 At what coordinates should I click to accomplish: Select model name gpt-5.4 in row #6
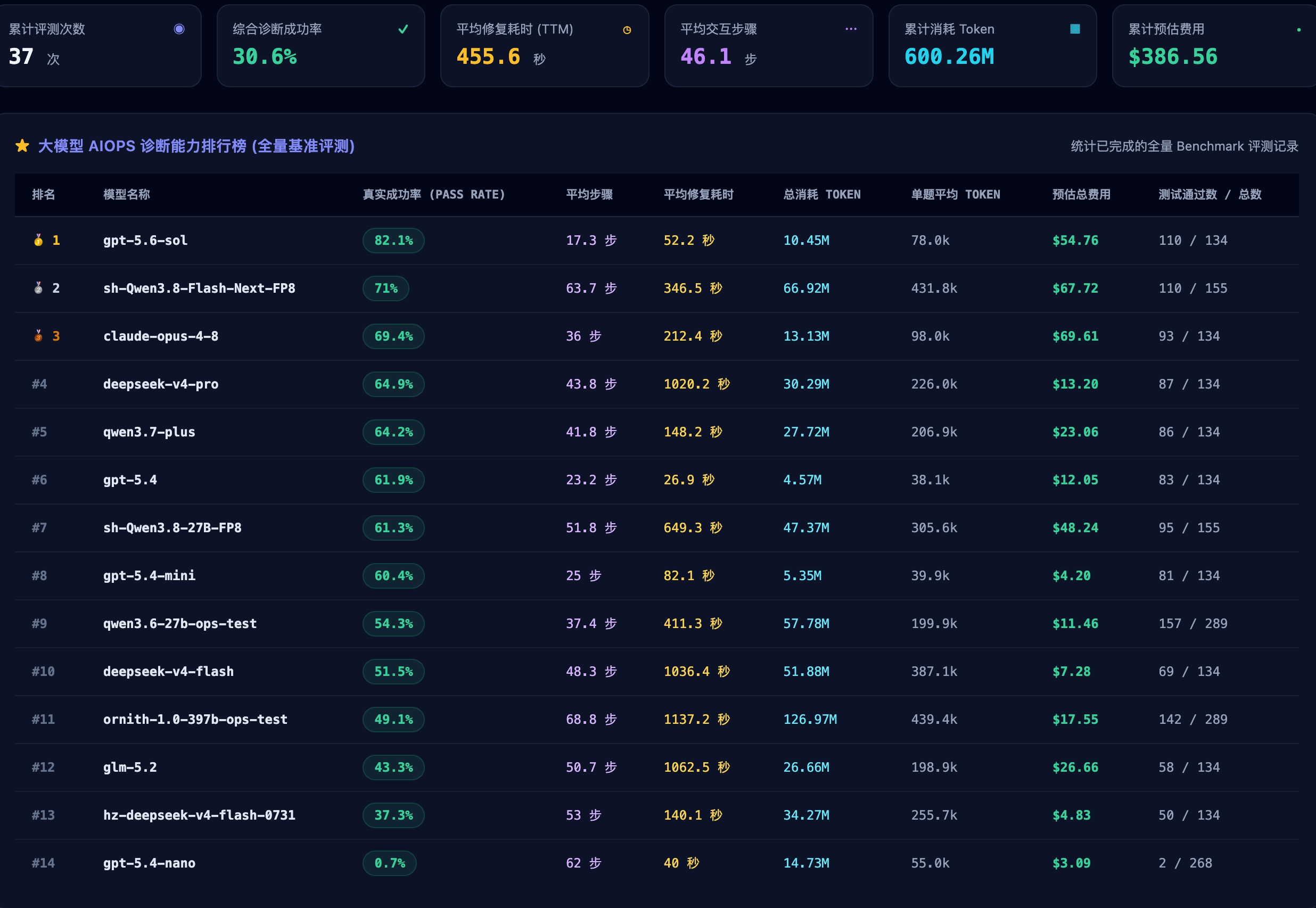coord(130,480)
